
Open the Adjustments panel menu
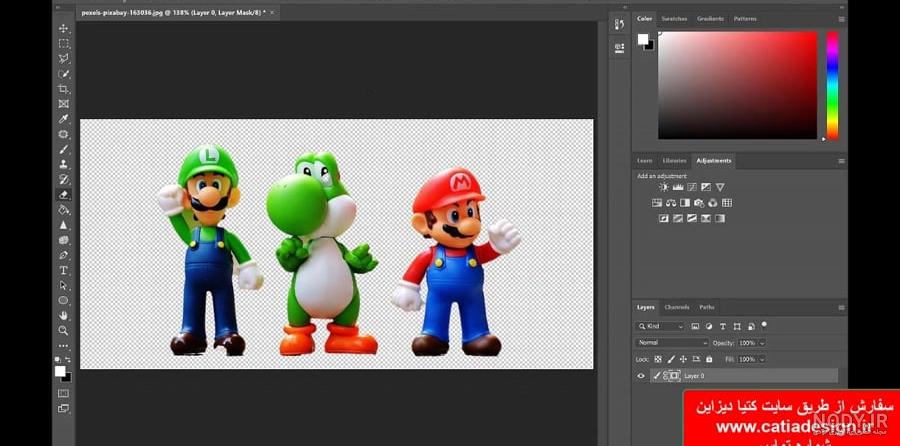[841, 161]
